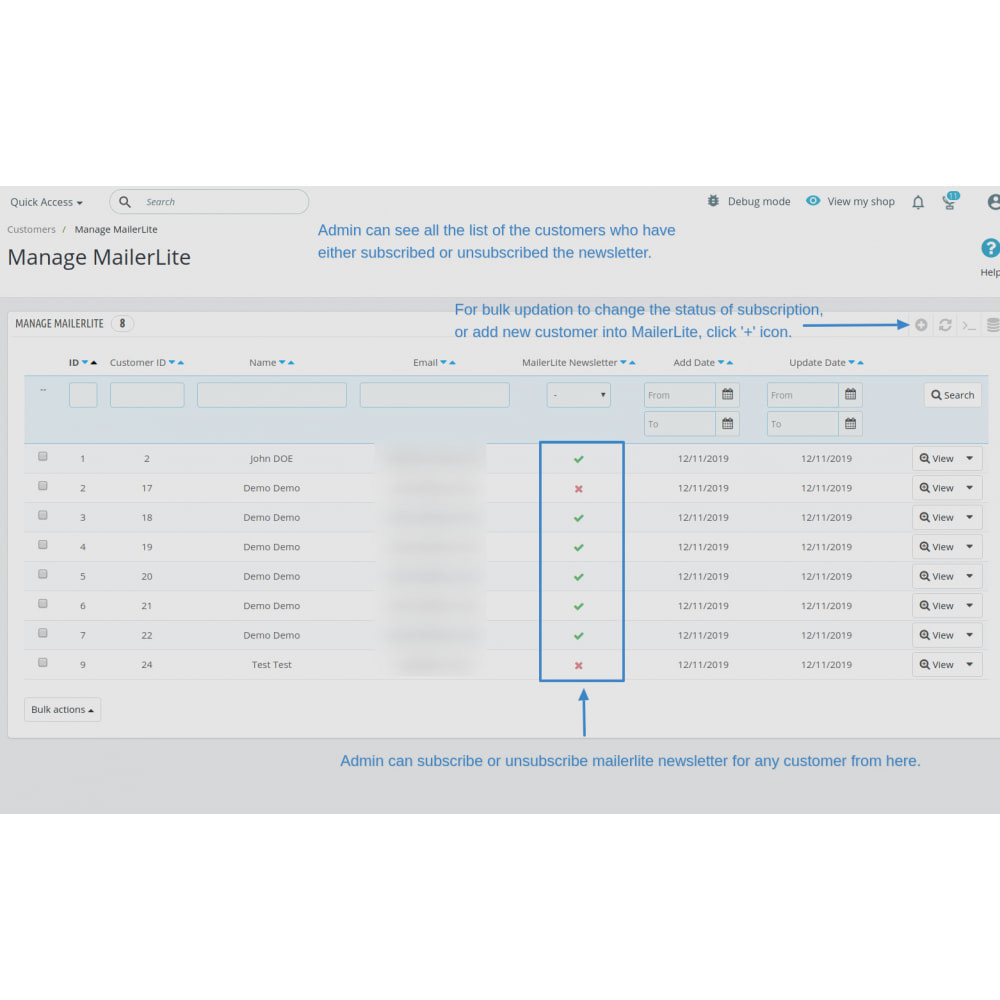Click the Customer ID filter field
Viewport: 1000px width, 1000px height.
point(147,395)
